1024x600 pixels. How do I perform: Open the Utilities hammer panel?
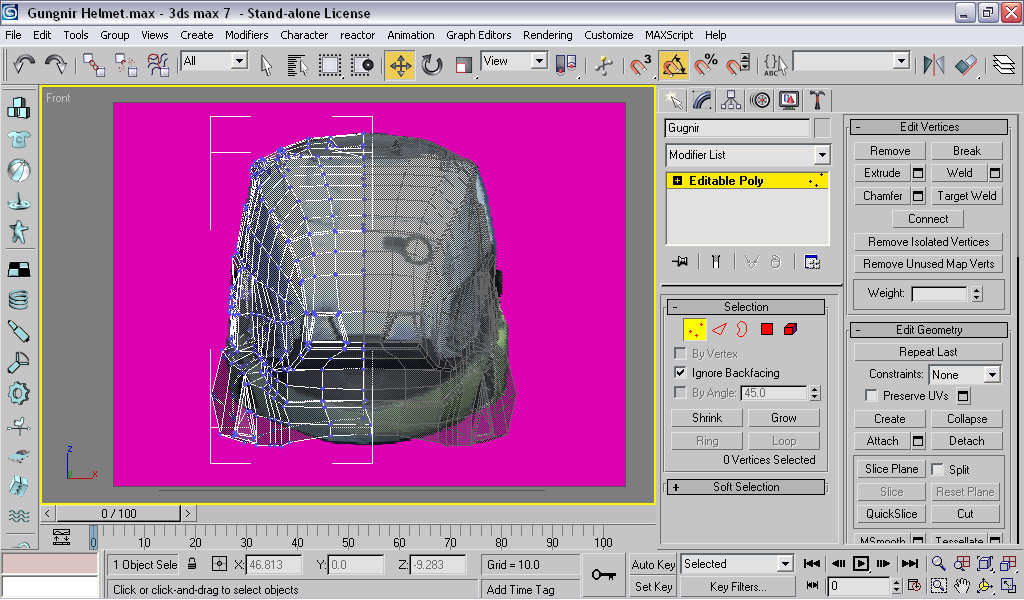(x=817, y=100)
